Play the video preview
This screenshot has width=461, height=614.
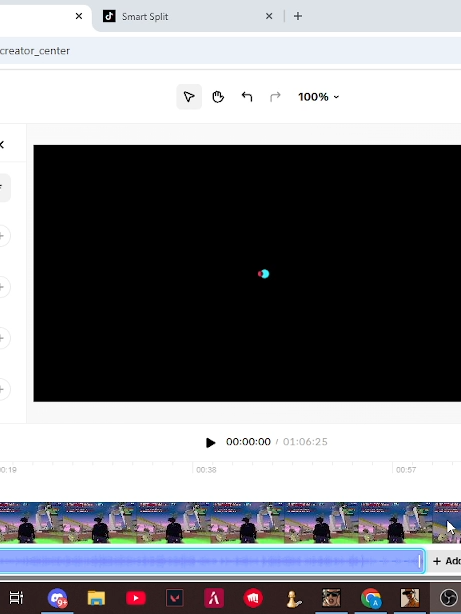click(x=210, y=442)
